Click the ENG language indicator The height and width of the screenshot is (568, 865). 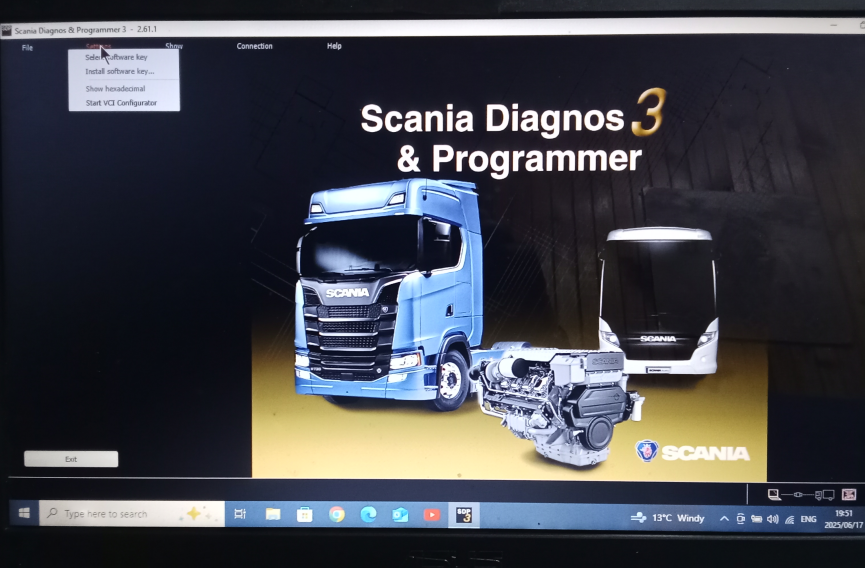tap(808, 519)
